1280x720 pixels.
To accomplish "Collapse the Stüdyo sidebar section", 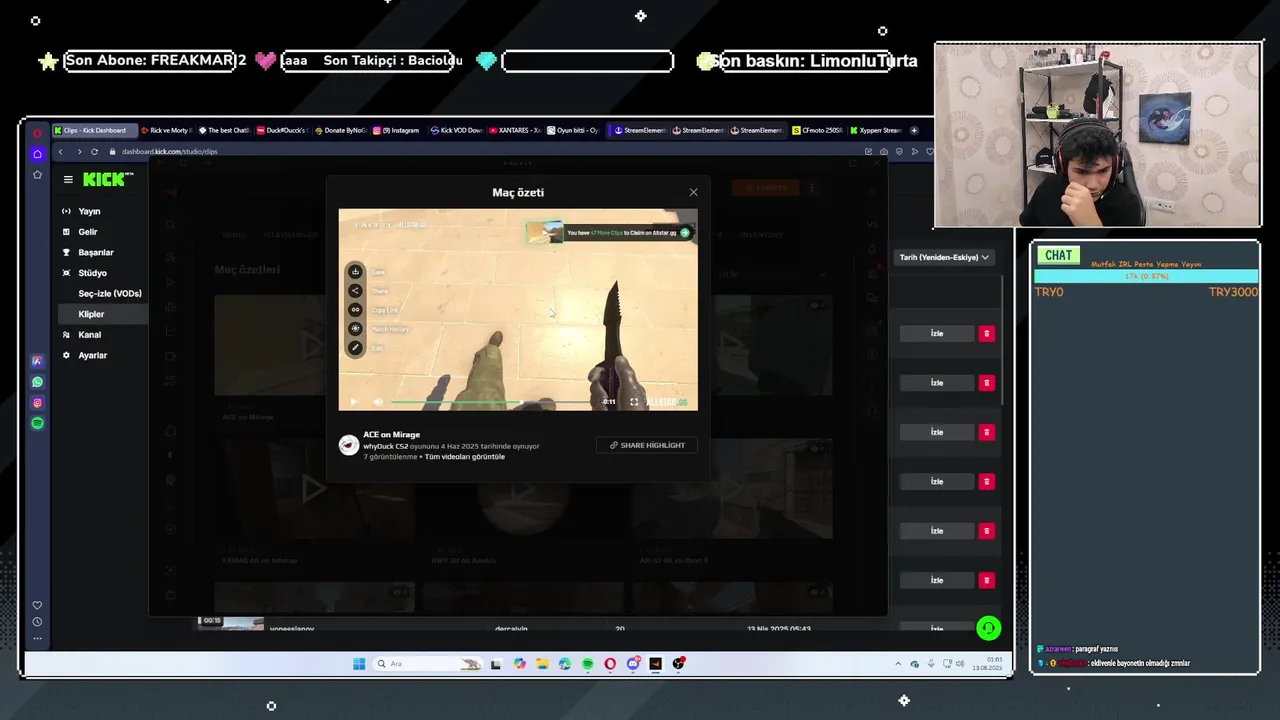I will coord(92,273).
